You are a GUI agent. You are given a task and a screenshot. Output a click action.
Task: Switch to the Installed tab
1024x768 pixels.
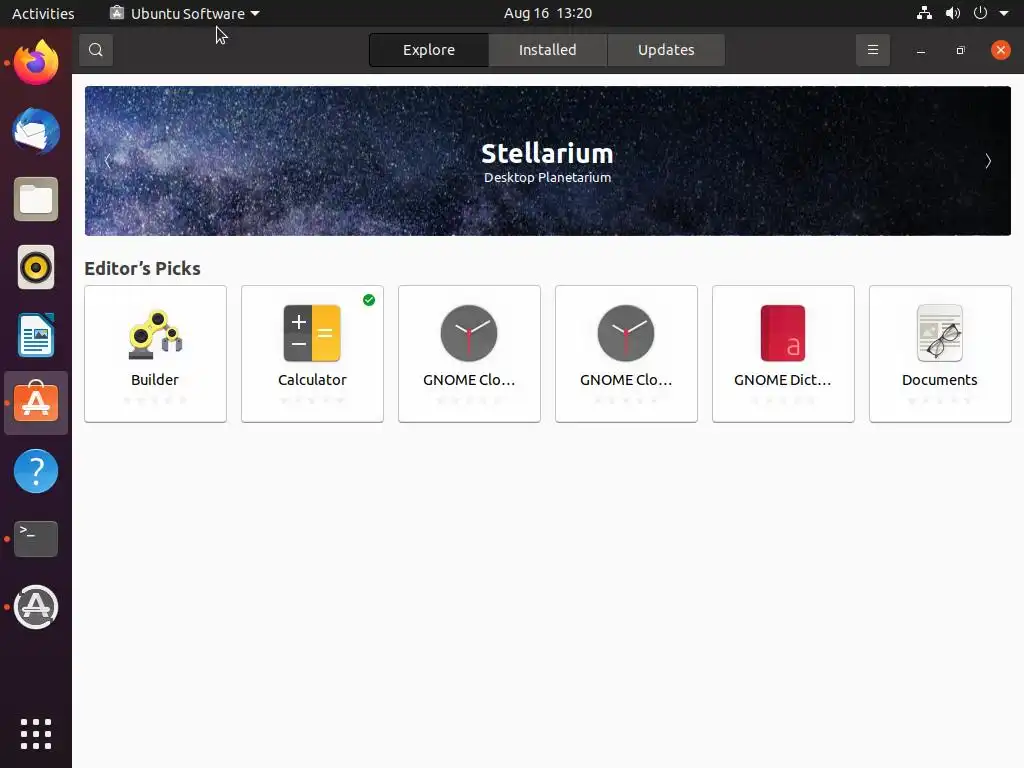pos(547,50)
